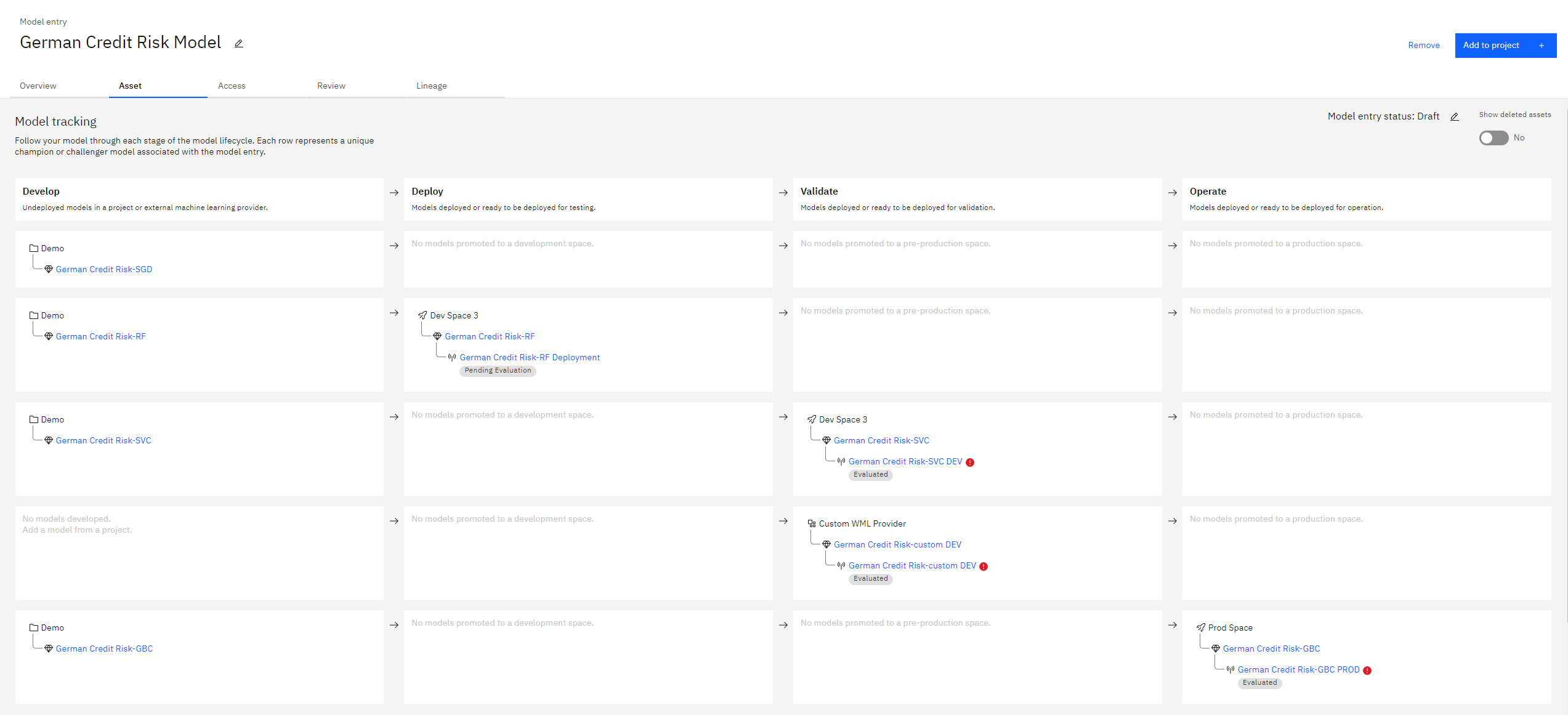Click the Evaluated tag under German Credit Risk-SVC DEV
This screenshot has height=715, width=1568.
point(871,475)
